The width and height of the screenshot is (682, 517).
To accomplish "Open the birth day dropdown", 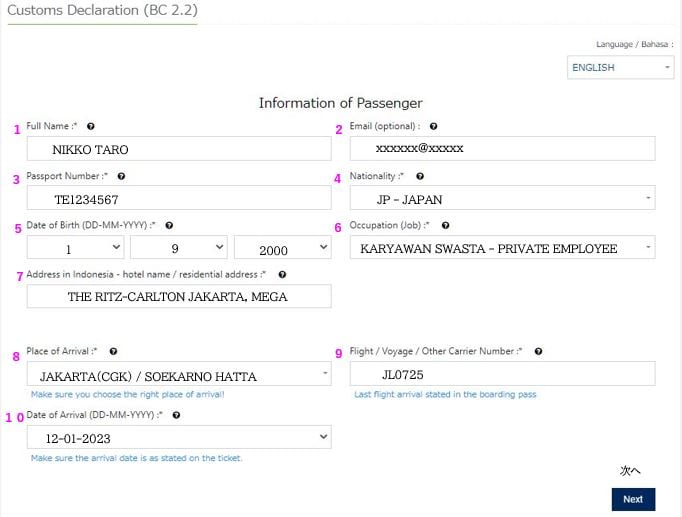I will [x=75, y=248].
